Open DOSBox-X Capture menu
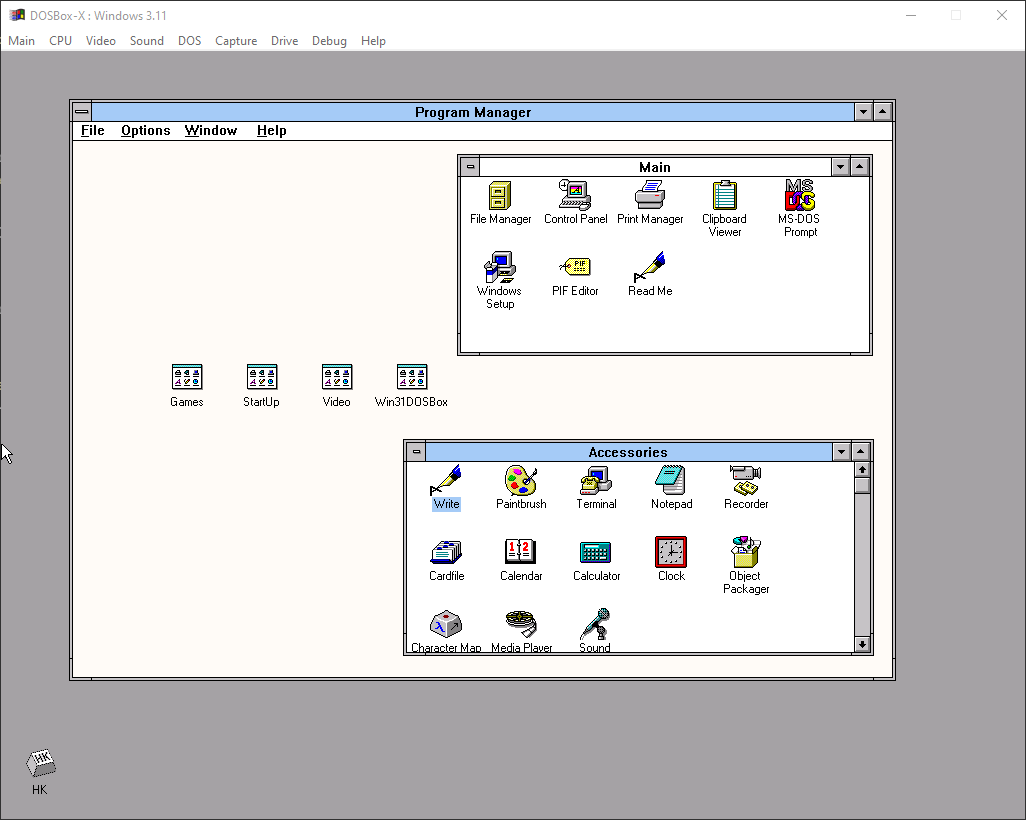 (236, 41)
